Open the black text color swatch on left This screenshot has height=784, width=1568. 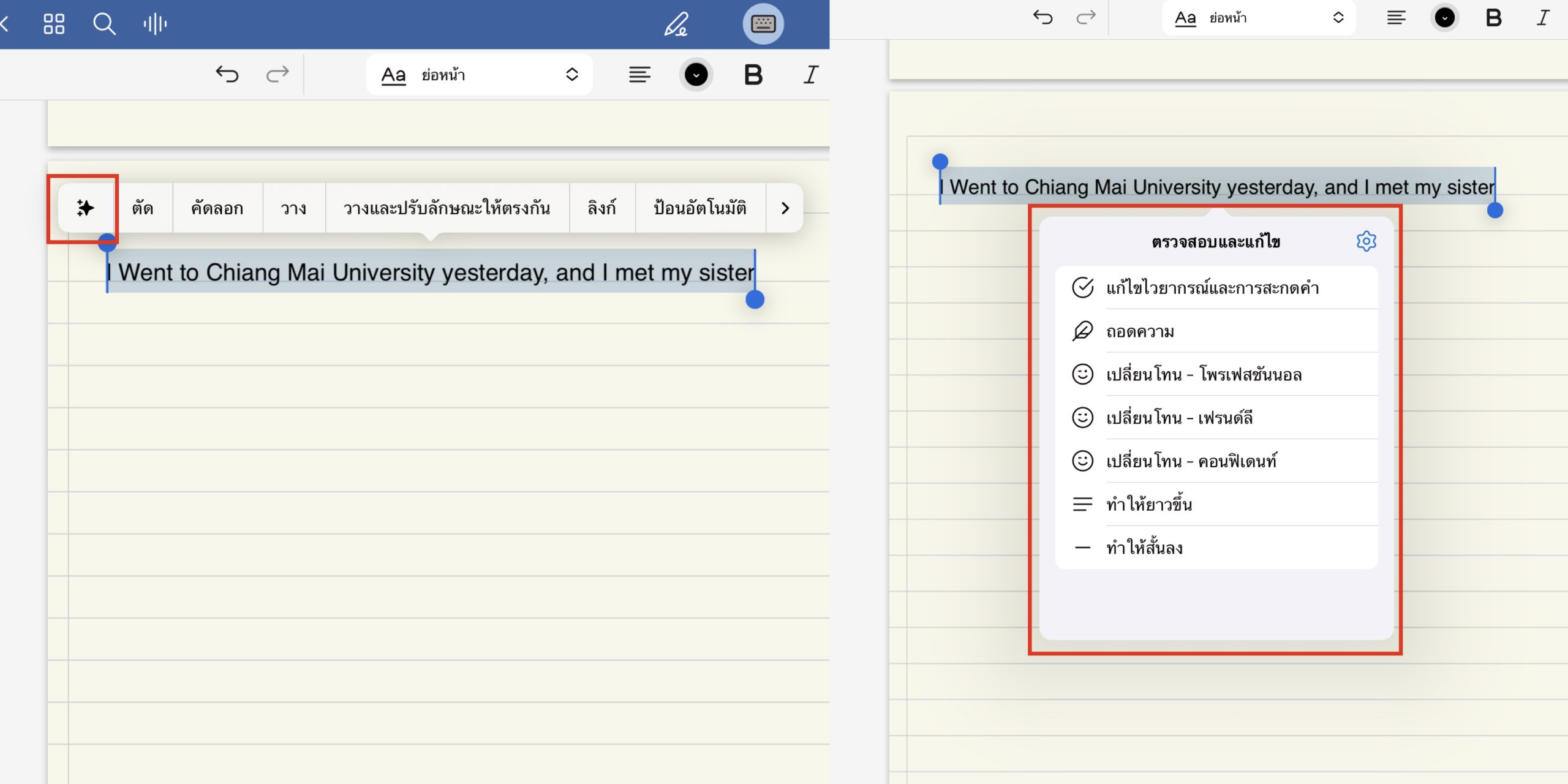[696, 75]
